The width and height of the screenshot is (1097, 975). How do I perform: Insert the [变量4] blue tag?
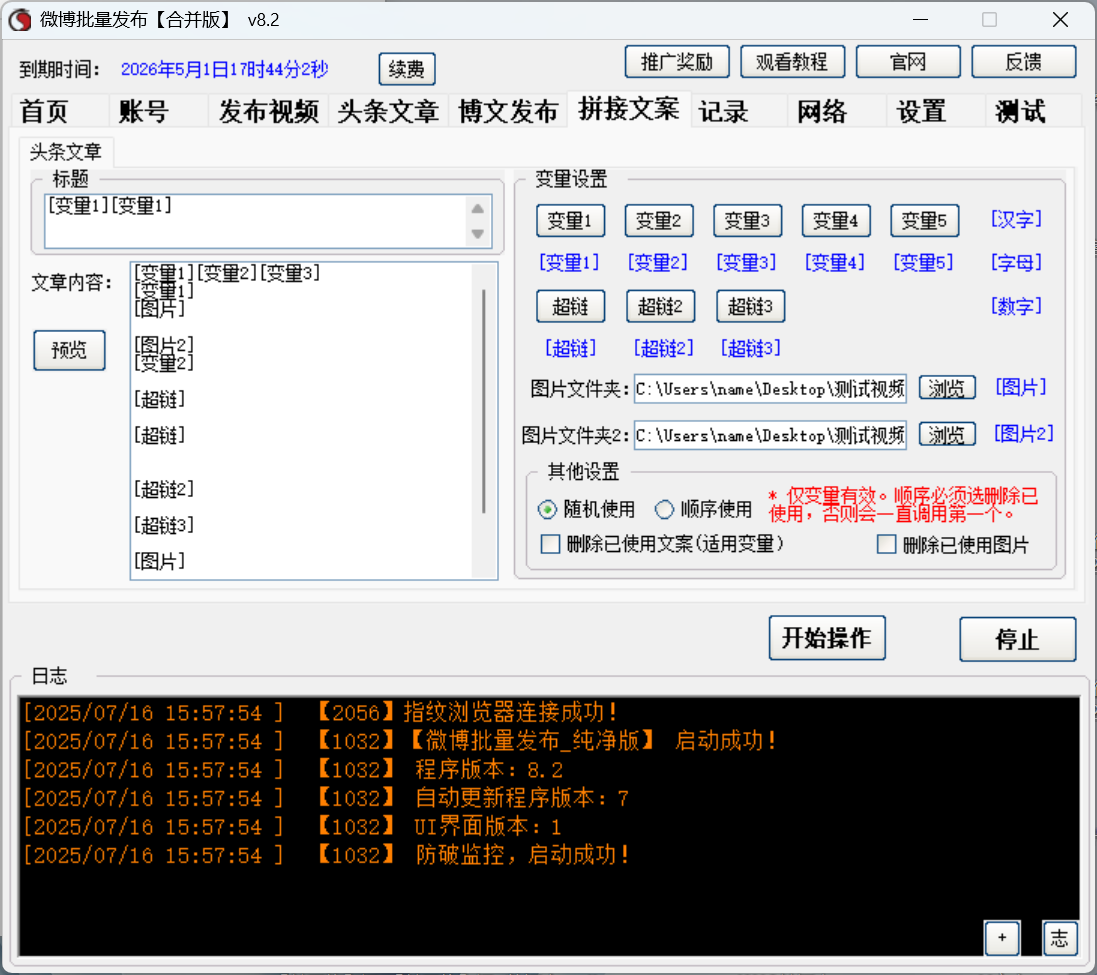(835, 263)
